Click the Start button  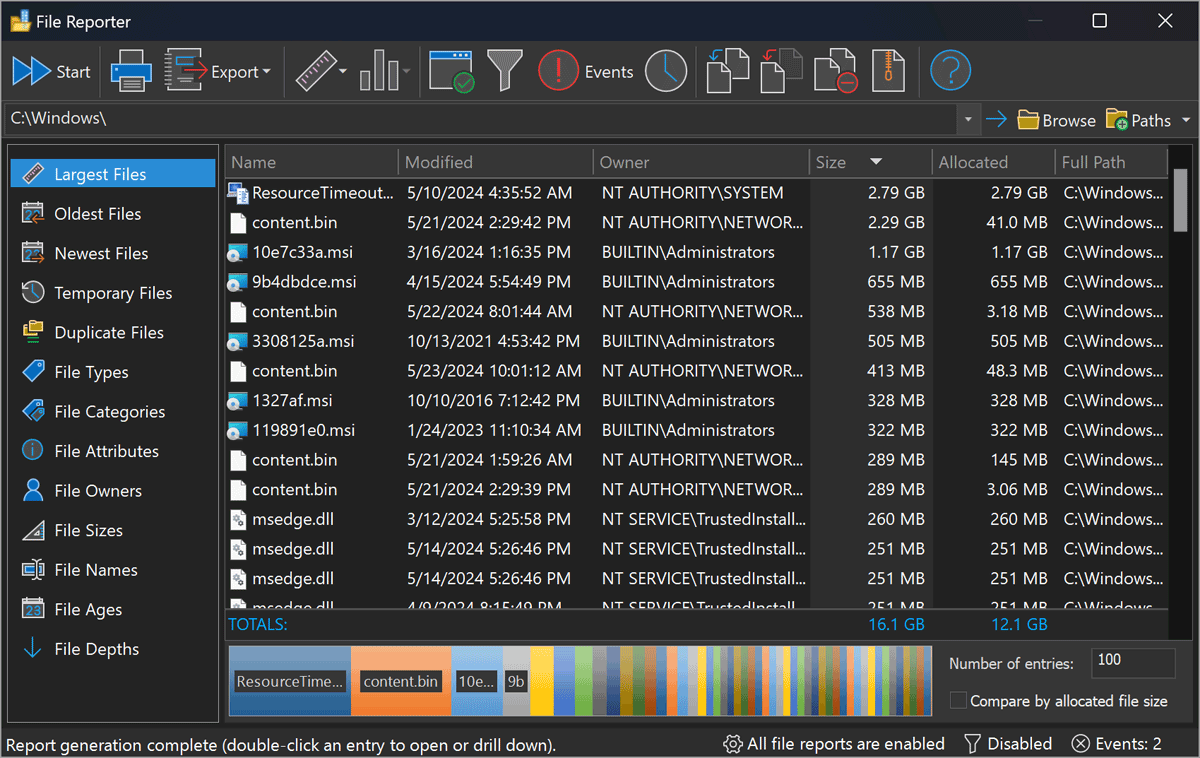[x=51, y=71]
